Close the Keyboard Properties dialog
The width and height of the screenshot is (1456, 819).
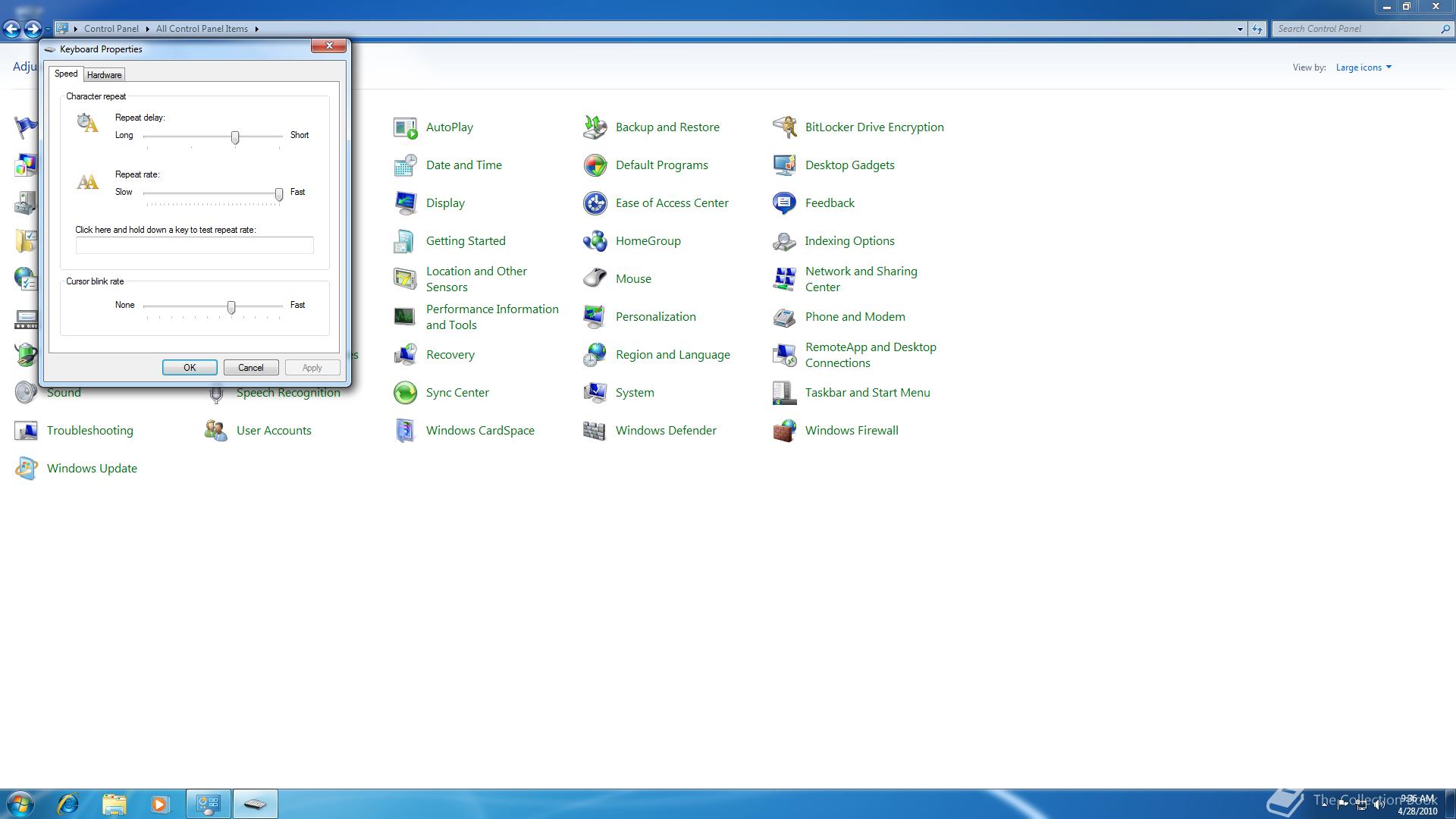[x=329, y=45]
